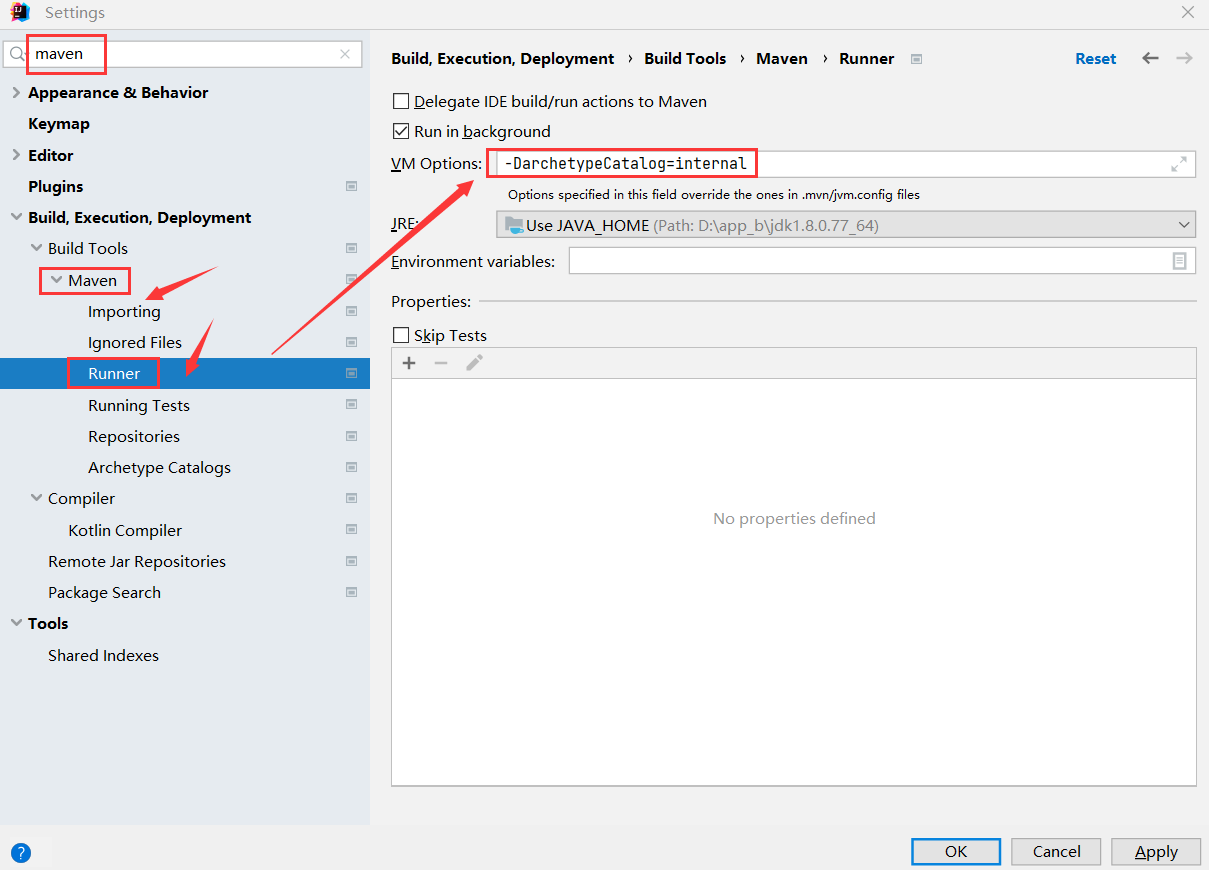Click project icon beside Ignored Files
Viewport: 1209px width, 870px height.
351,342
